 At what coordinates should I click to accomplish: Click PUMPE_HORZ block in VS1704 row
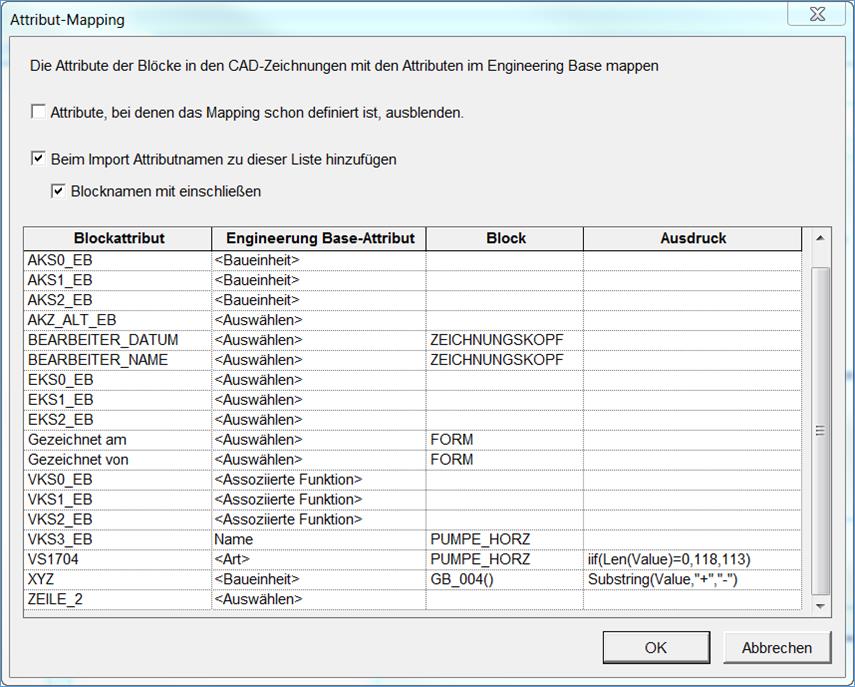coord(505,559)
